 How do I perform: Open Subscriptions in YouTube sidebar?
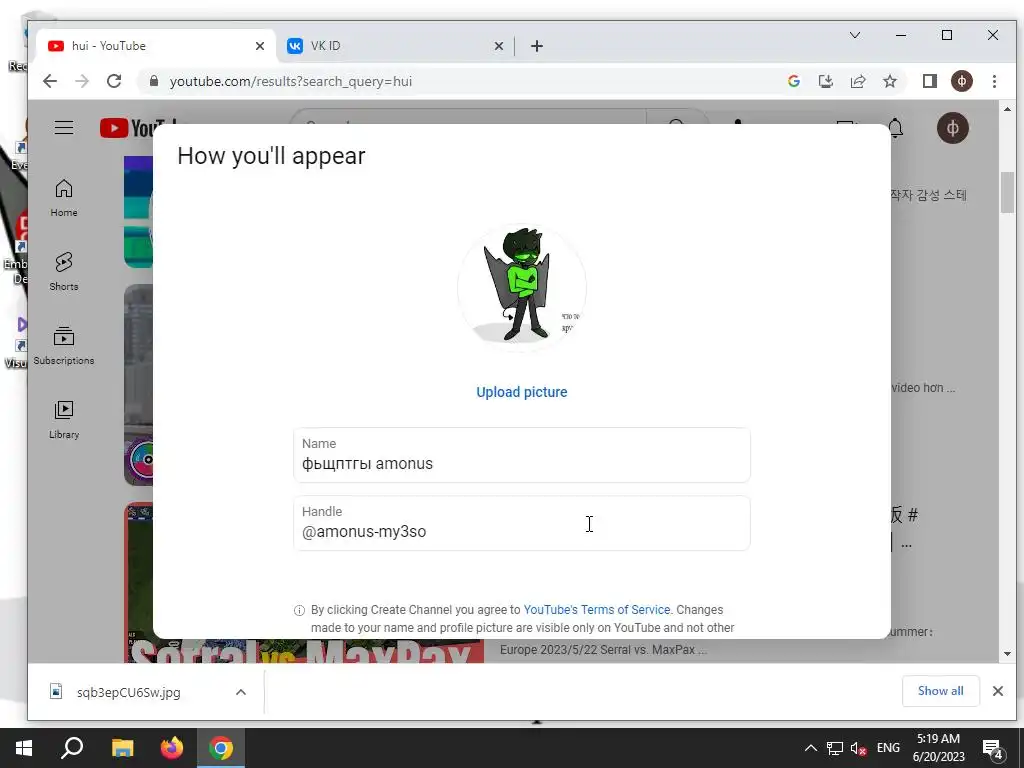(64, 345)
